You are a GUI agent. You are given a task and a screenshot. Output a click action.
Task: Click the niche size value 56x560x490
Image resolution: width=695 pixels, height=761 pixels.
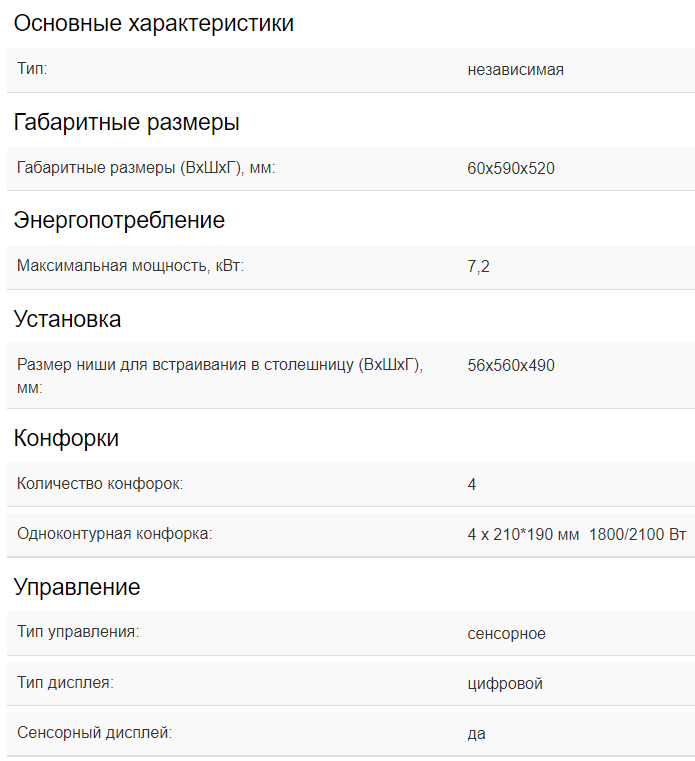tap(511, 365)
